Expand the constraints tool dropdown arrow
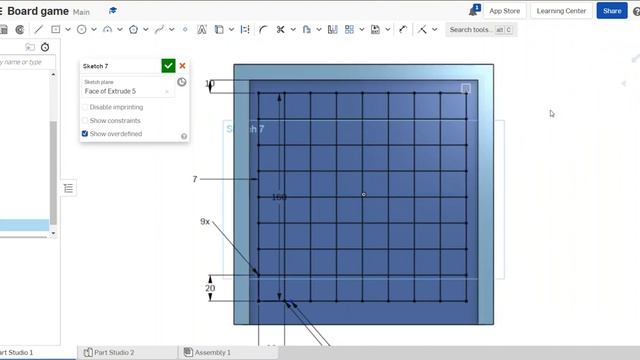Viewport: 640px width, 360px height. click(x=434, y=29)
